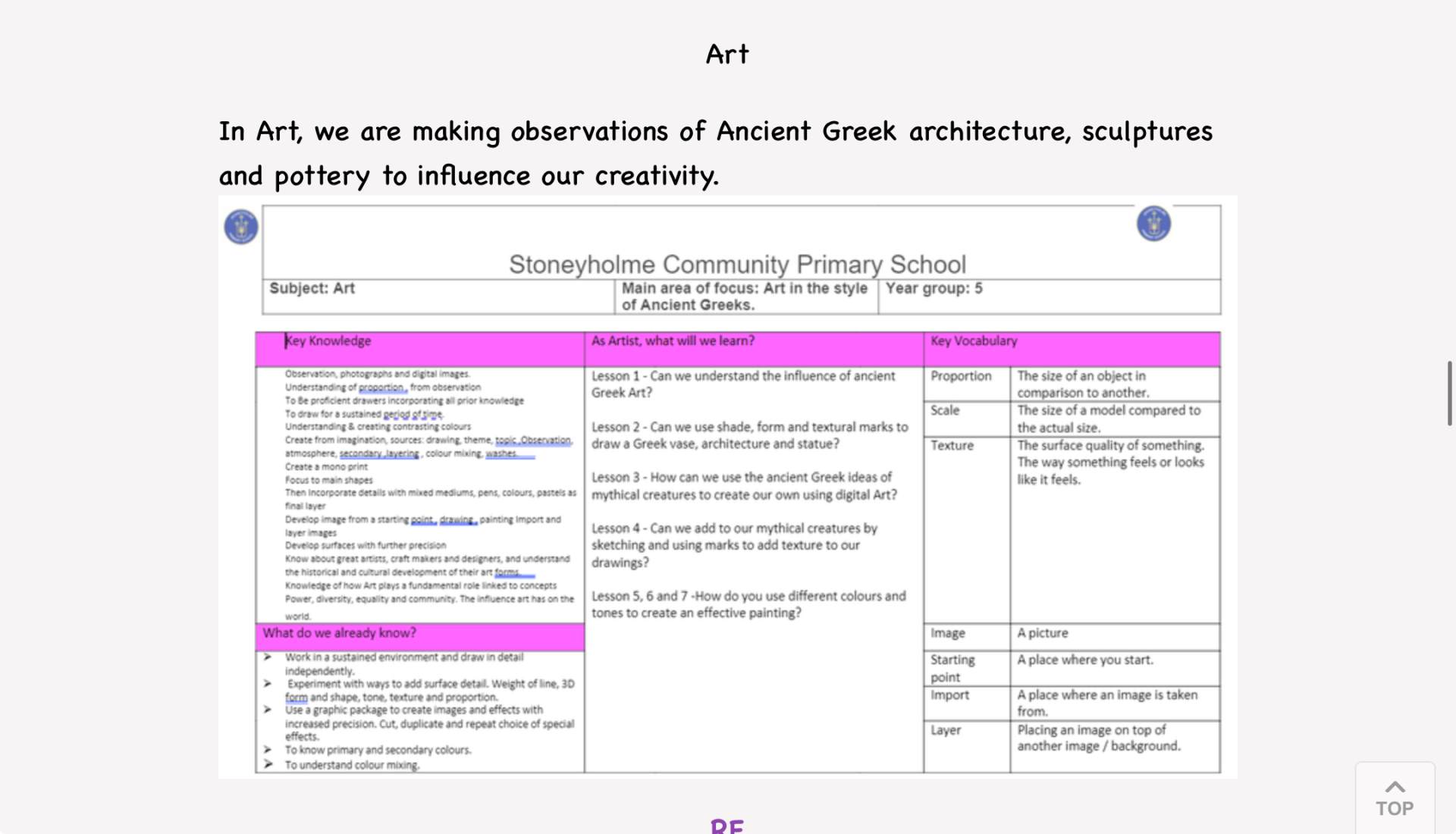Click 'To understand colour mixing.' bullet

click(x=352, y=765)
